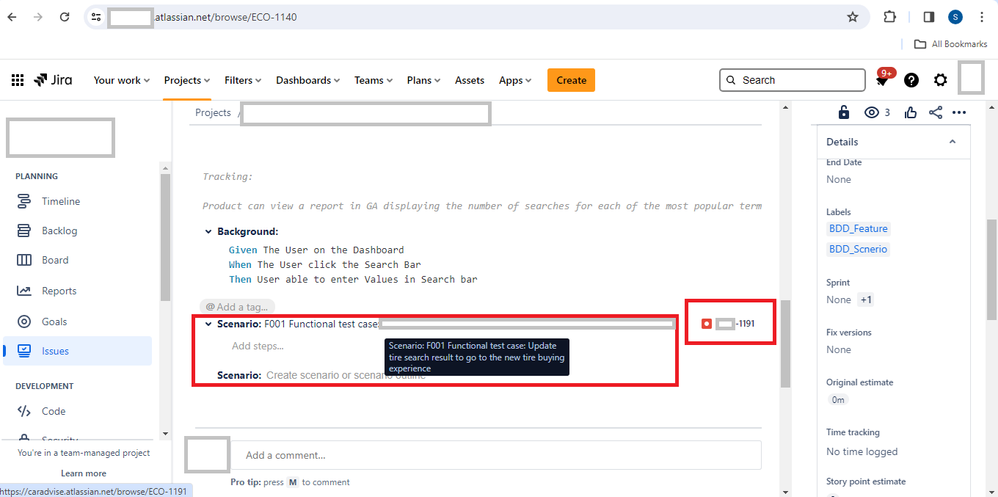Viewport: 998px width, 497px height.
Task: Open the Dashboards dropdown menu
Action: tap(308, 80)
